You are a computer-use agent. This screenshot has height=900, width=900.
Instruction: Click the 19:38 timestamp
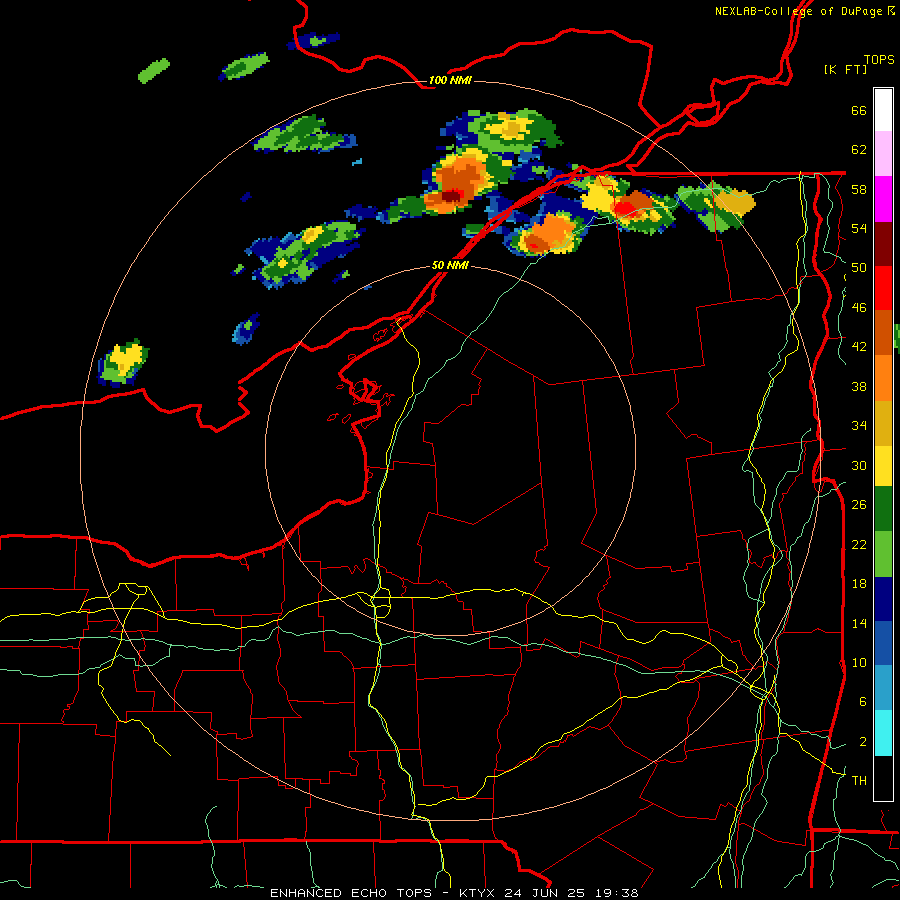click(617, 893)
